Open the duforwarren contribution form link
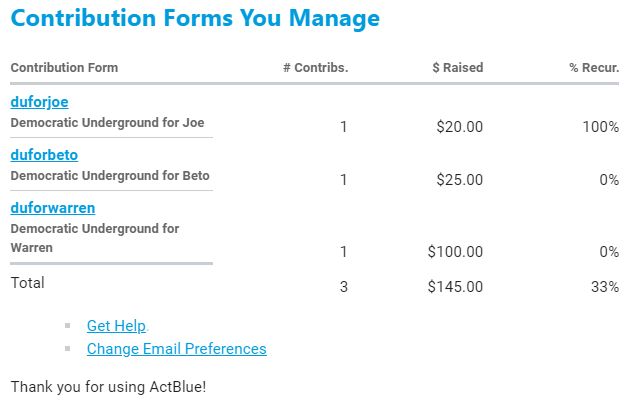The image size is (625, 402). (x=52, y=208)
